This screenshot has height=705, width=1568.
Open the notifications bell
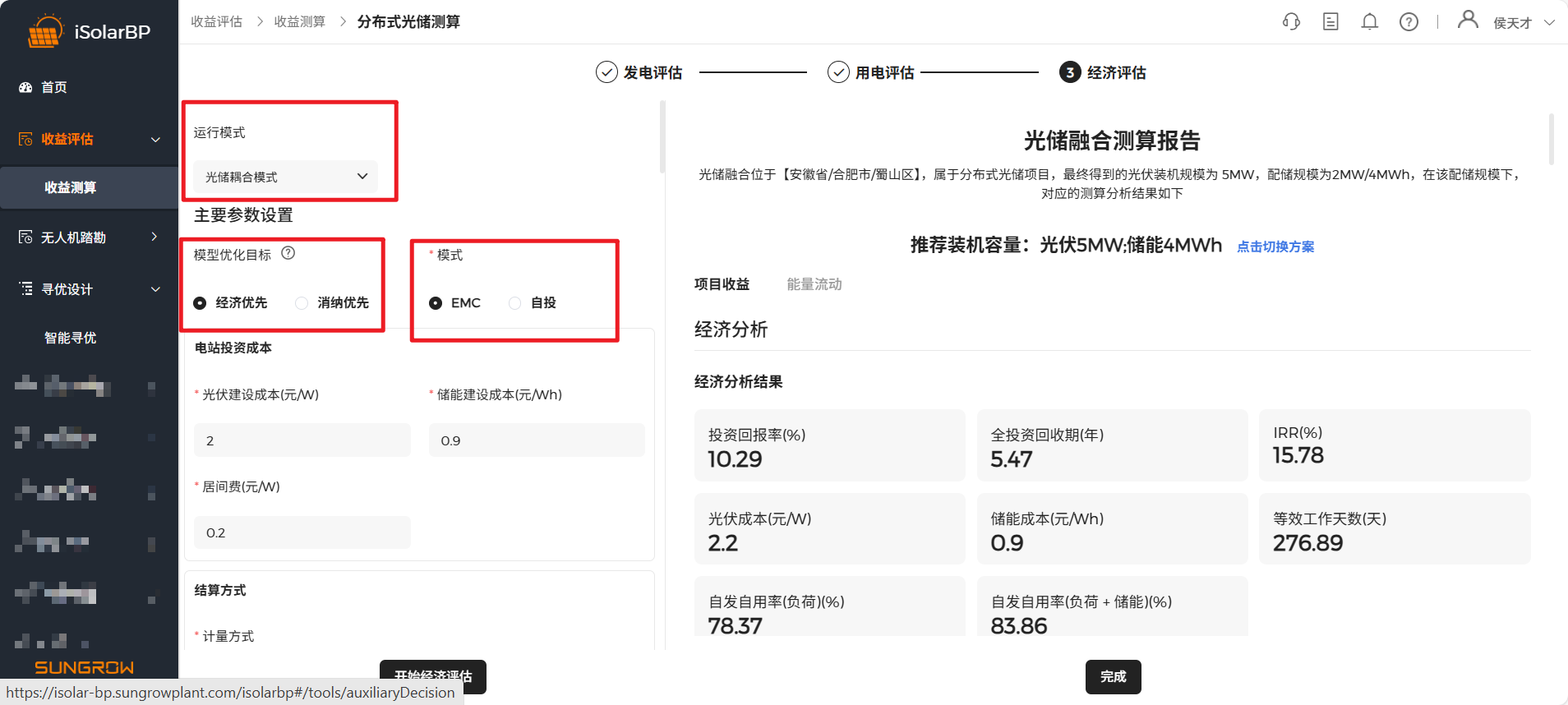(x=1369, y=22)
